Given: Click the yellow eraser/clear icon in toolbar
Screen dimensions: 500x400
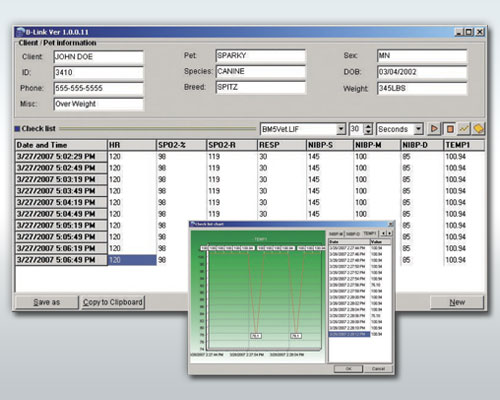Looking at the screenshot, I should point(478,129).
